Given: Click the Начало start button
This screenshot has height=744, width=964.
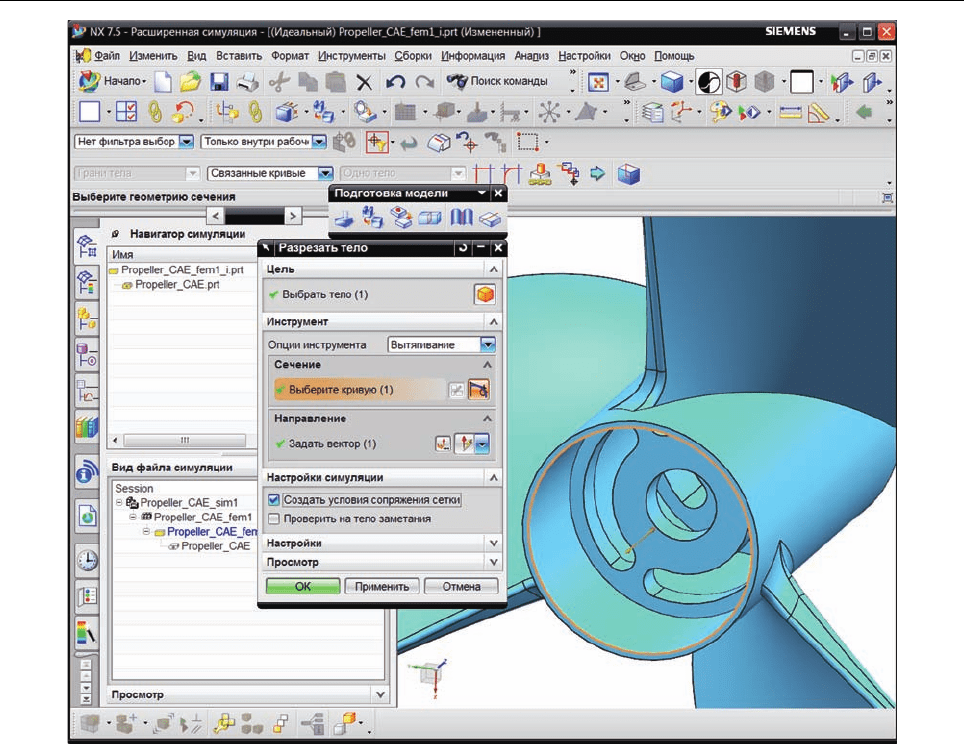Looking at the screenshot, I should point(113,81).
